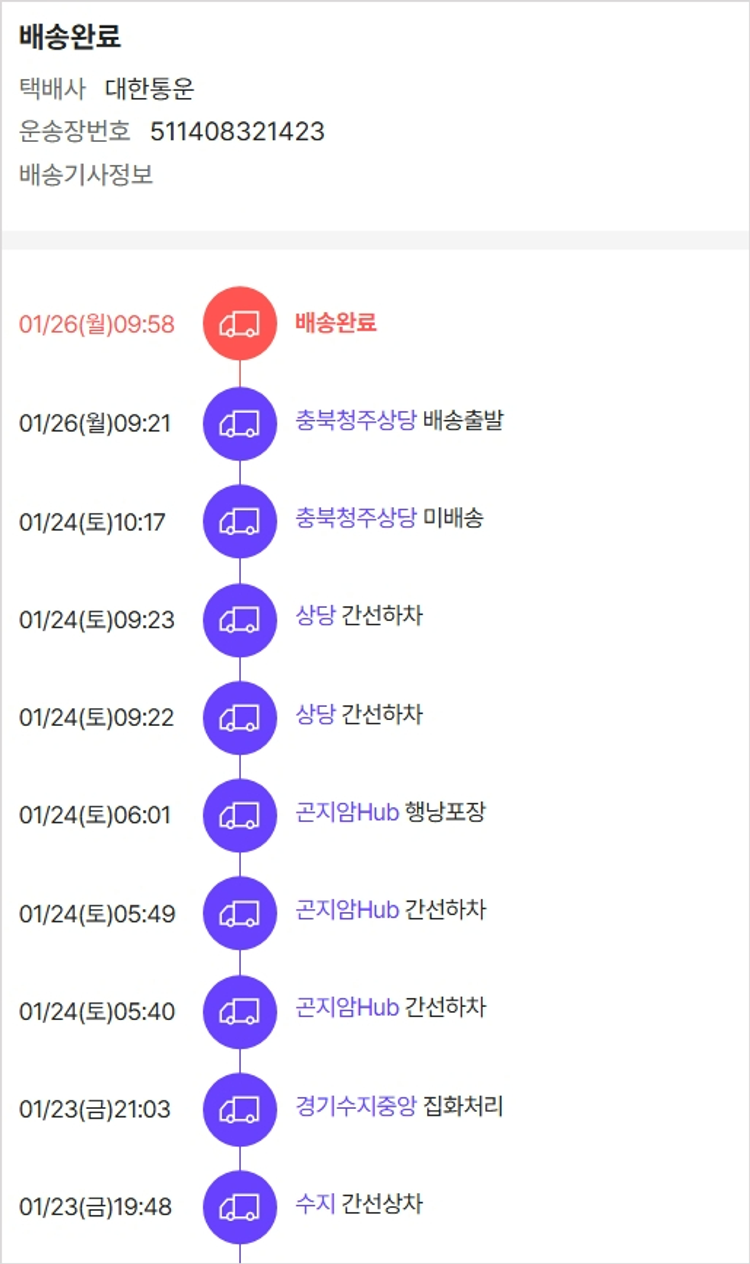Click truck icon for 곤지암Hub 간선하차 at 05:40
Image resolution: width=750 pixels, height=1264 pixels.
click(x=240, y=1010)
